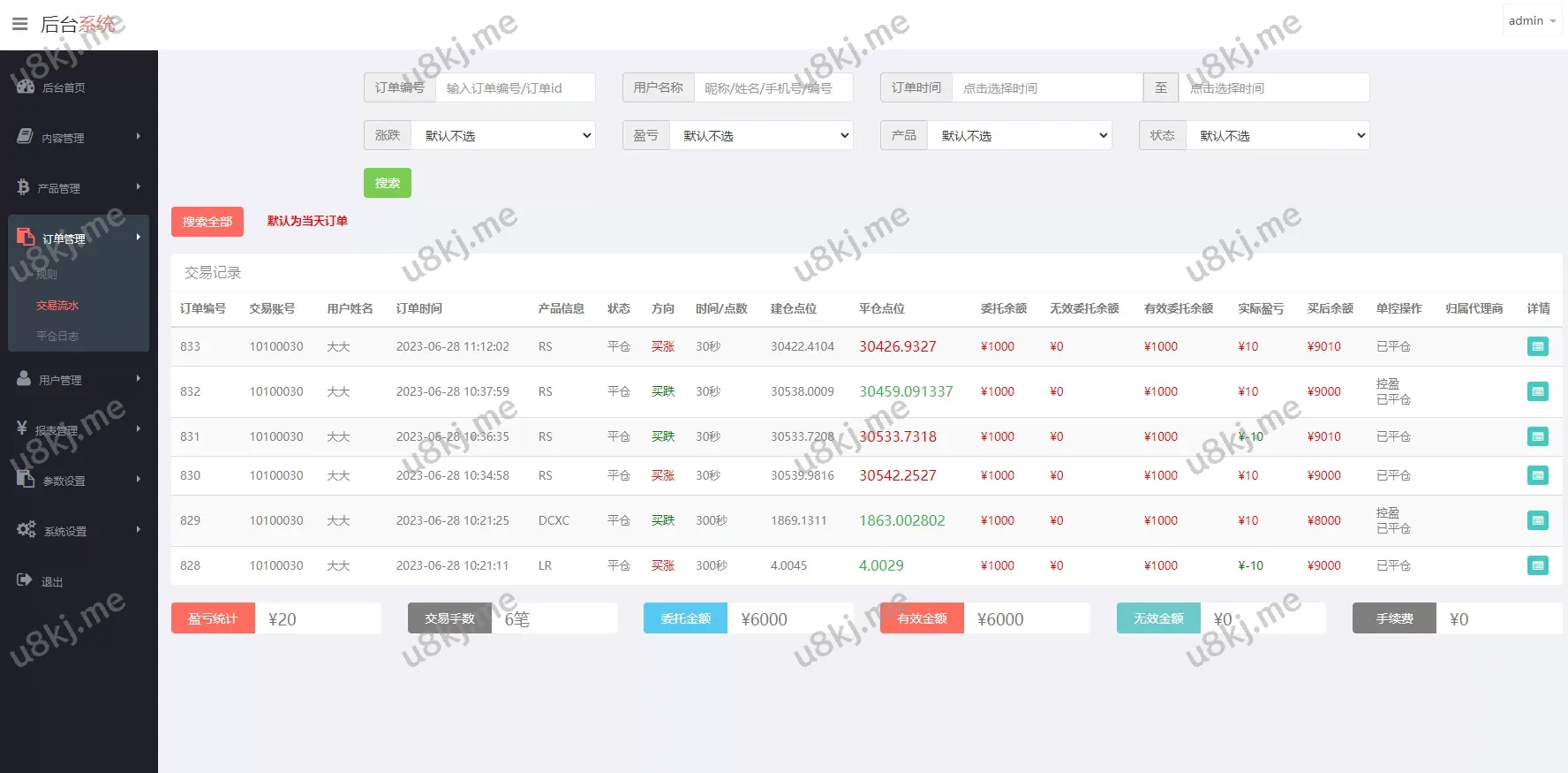
Task: Click the green 搜索 button
Action: coord(387,183)
